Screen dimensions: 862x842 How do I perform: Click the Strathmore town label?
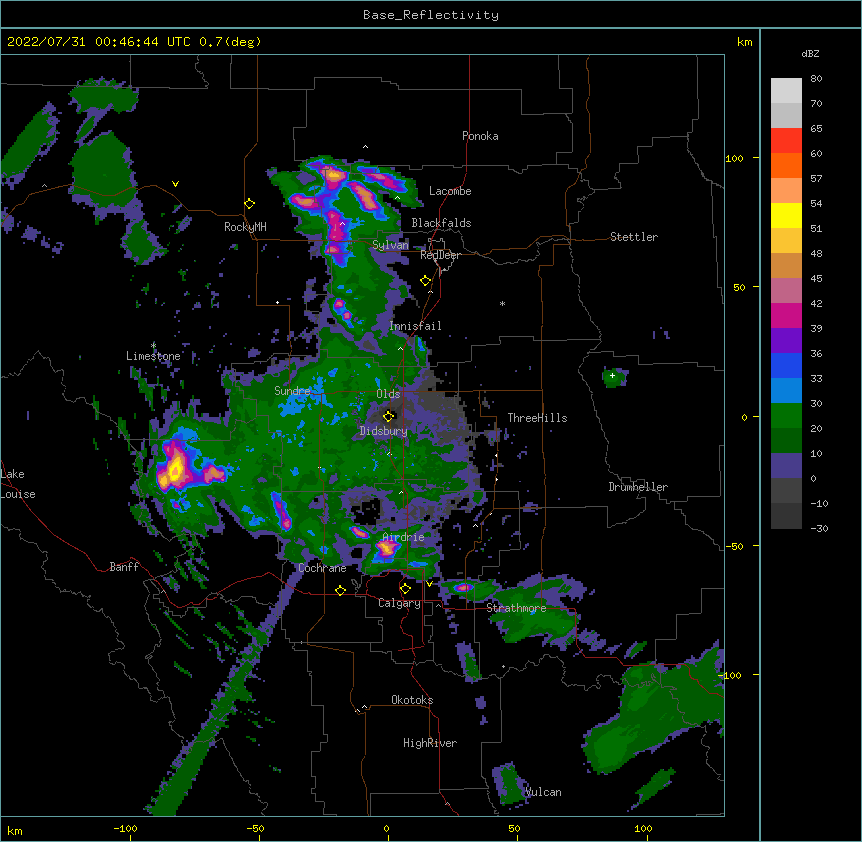pyautogui.click(x=516, y=608)
